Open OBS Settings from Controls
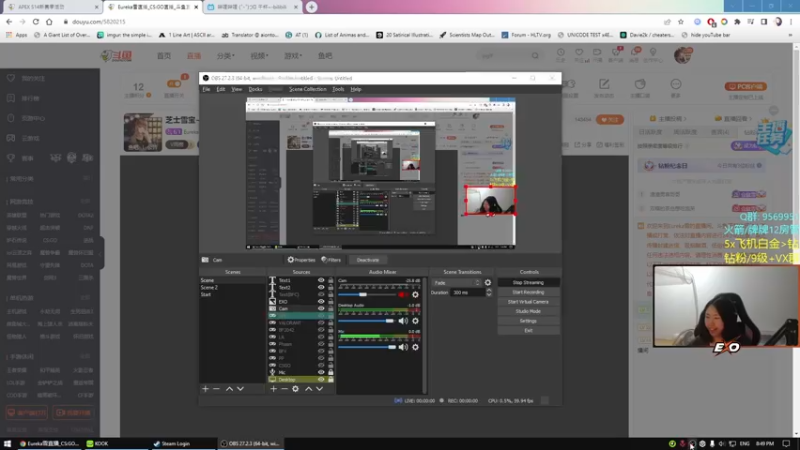Viewport: 800px width, 450px height. point(528,321)
